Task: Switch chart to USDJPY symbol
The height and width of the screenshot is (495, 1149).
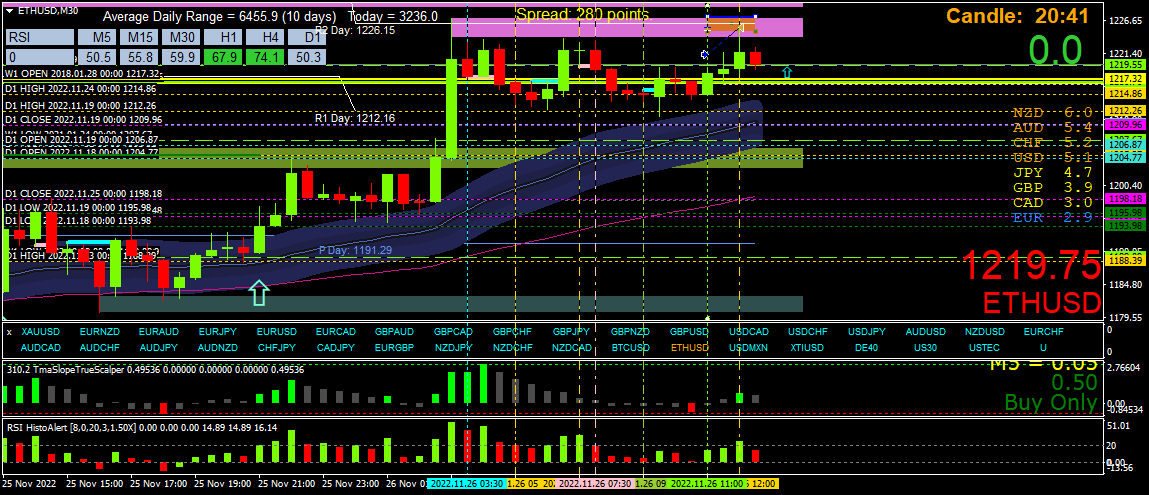Action: point(867,332)
